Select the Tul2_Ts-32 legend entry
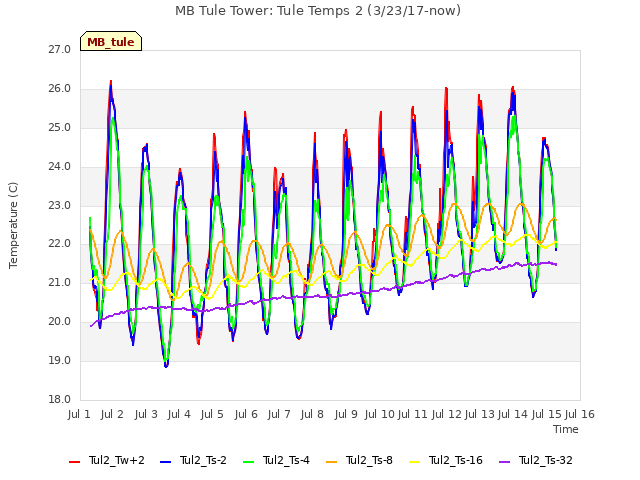Image resolution: width=640 pixels, height=480 pixels. coord(536,460)
